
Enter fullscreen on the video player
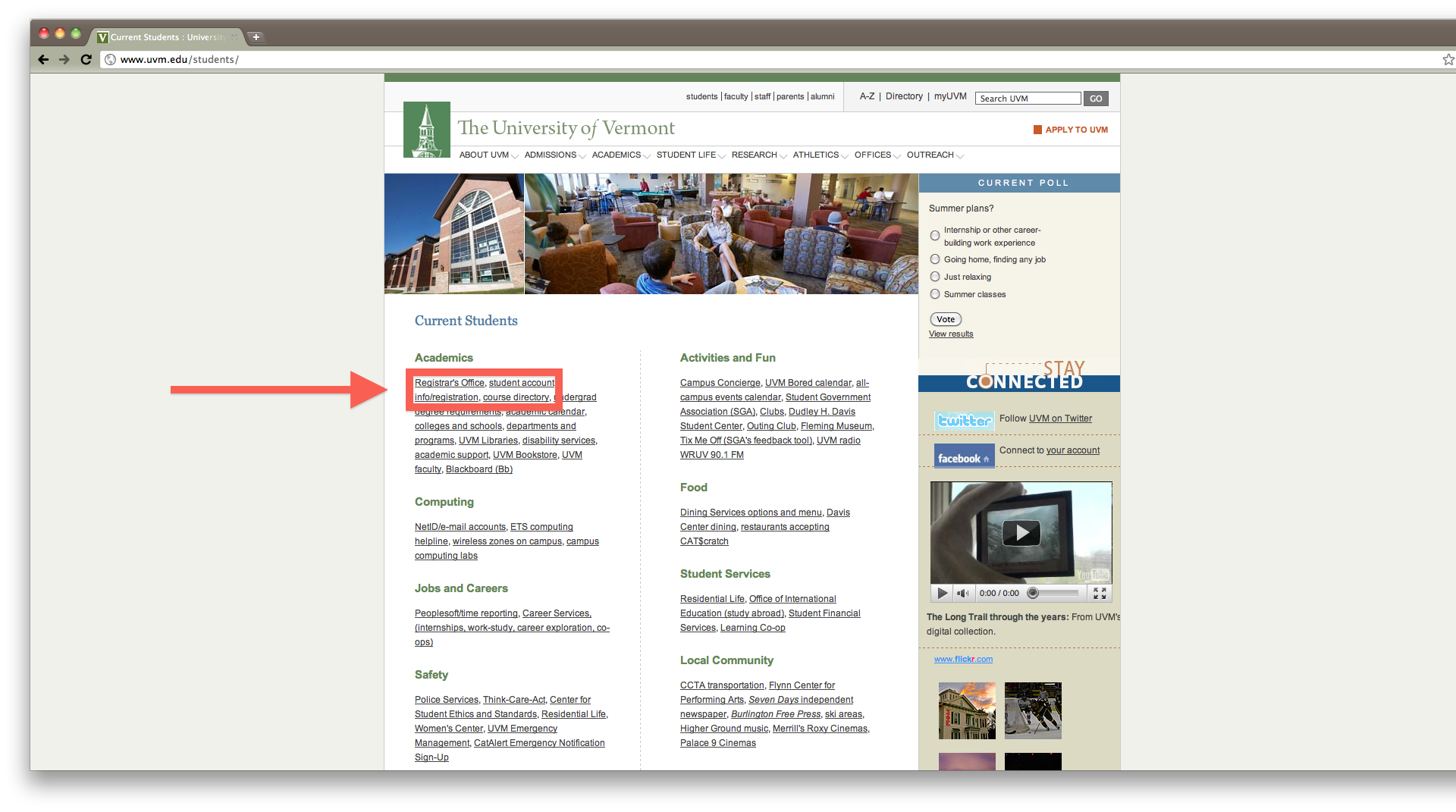pos(1100,593)
